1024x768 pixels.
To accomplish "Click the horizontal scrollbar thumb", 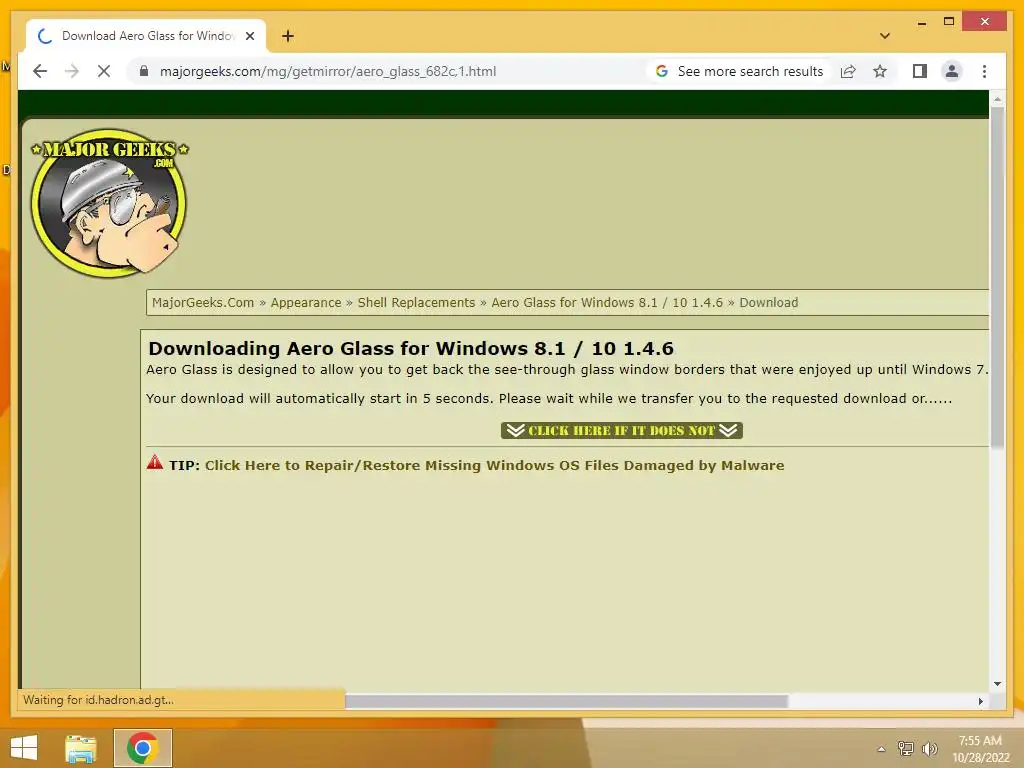I will (x=566, y=701).
